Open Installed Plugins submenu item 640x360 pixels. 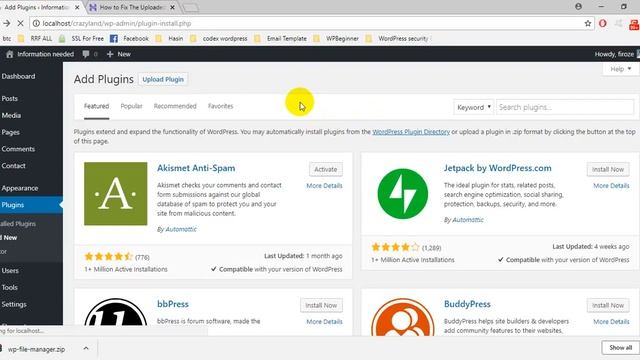point(18,224)
